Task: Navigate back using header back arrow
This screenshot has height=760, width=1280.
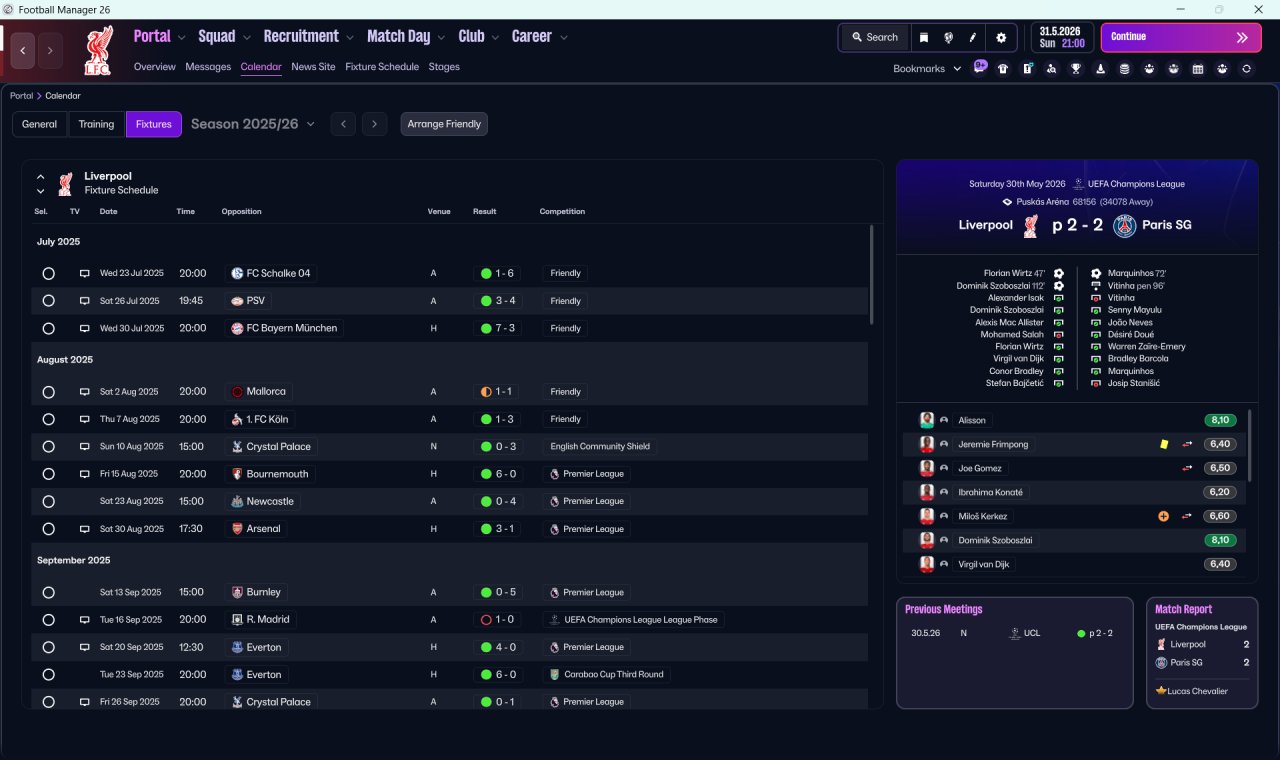Action: click(24, 50)
